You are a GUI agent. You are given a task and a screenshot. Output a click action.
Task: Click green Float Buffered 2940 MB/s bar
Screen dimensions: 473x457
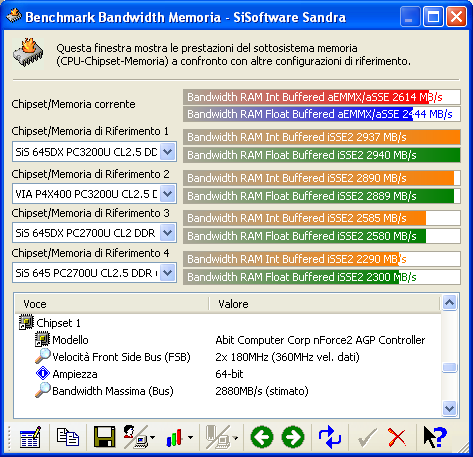(322, 155)
